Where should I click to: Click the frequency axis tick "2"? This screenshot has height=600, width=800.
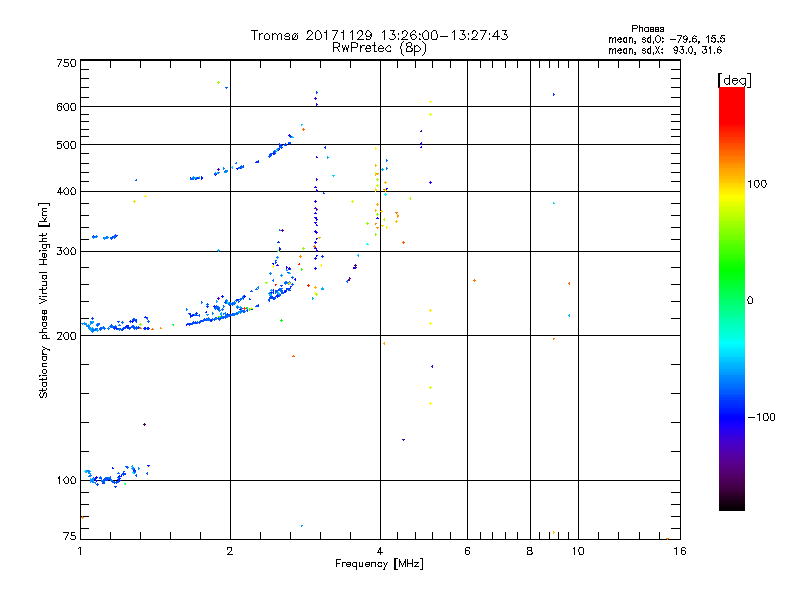point(230,551)
